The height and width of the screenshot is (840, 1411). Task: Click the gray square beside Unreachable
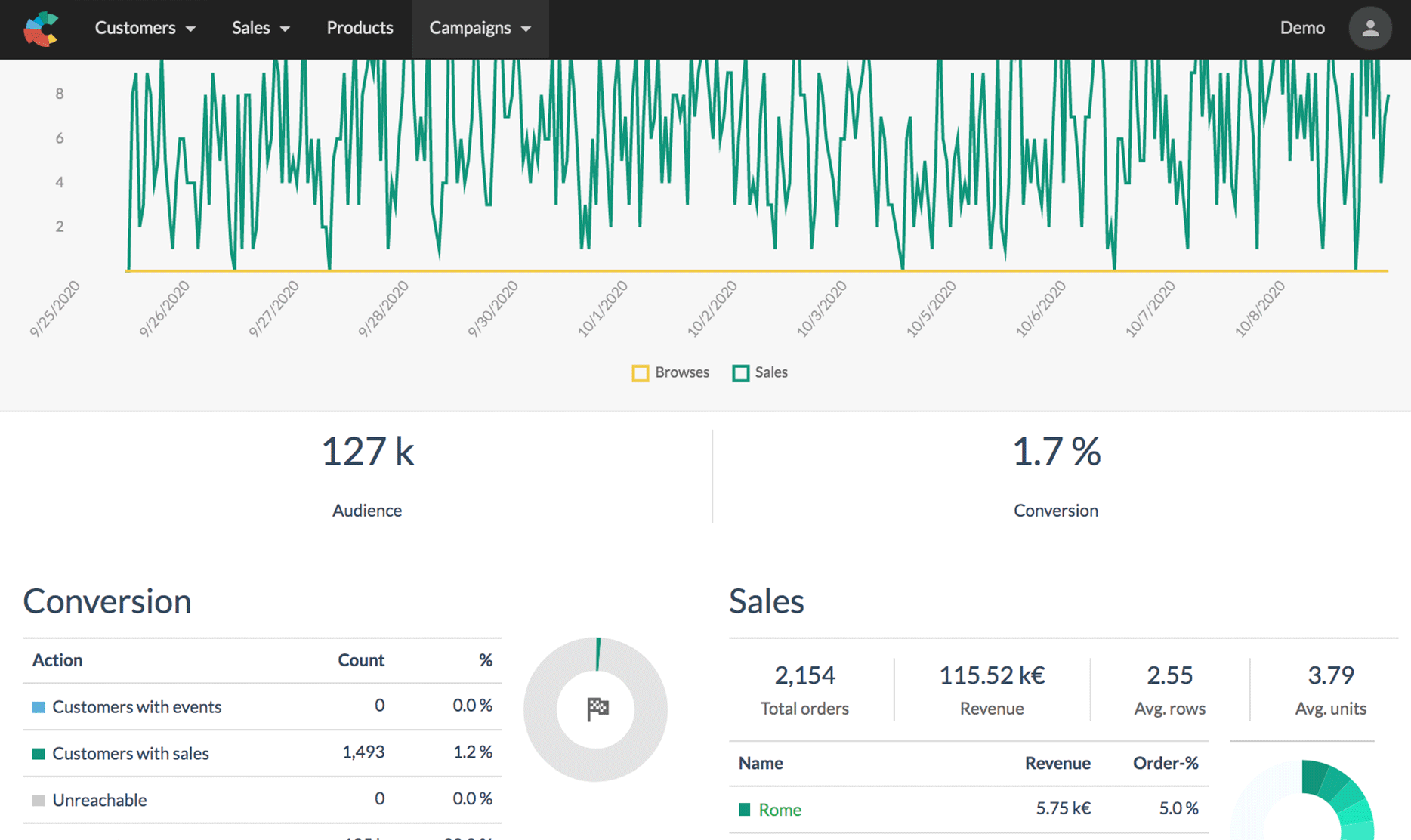(x=37, y=799)
